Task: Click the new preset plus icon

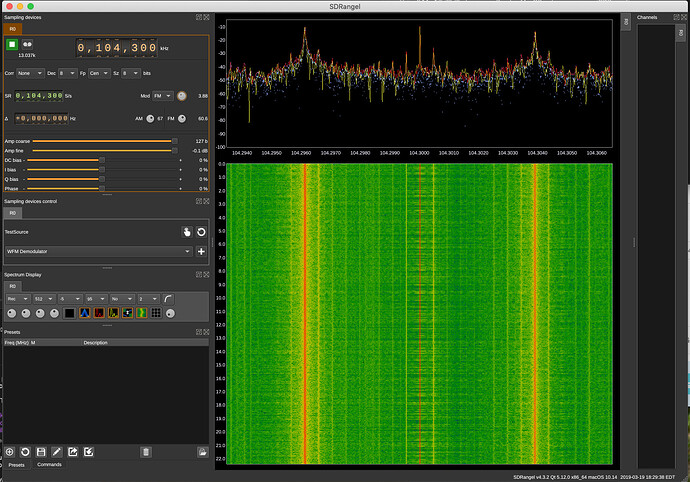Action: [9, 452]
